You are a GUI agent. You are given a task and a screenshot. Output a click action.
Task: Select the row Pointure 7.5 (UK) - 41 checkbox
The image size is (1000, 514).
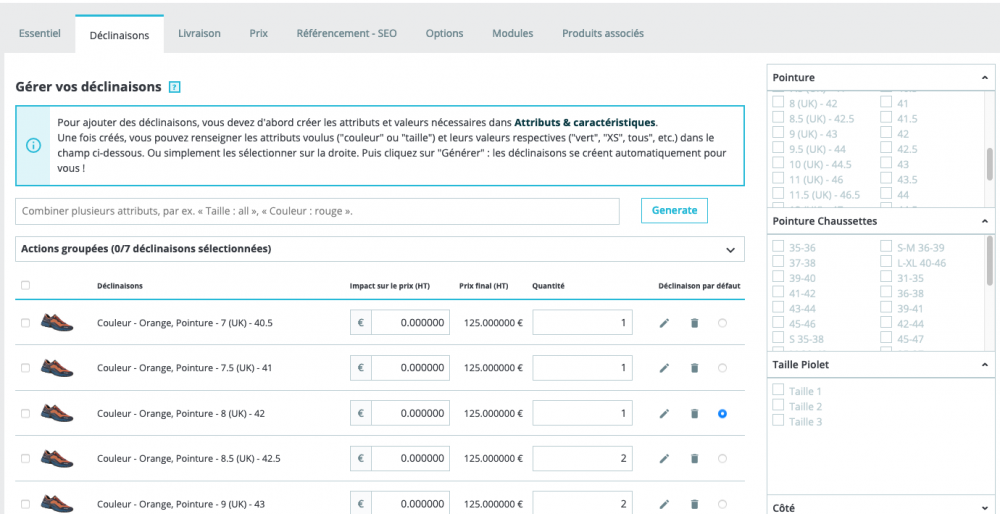coord(26,368)
